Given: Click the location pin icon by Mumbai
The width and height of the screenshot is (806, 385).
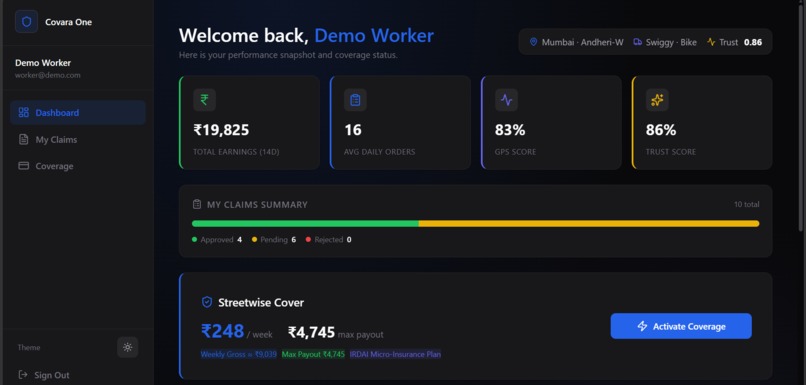Looking at the screenshot, I should click(534, 42).
